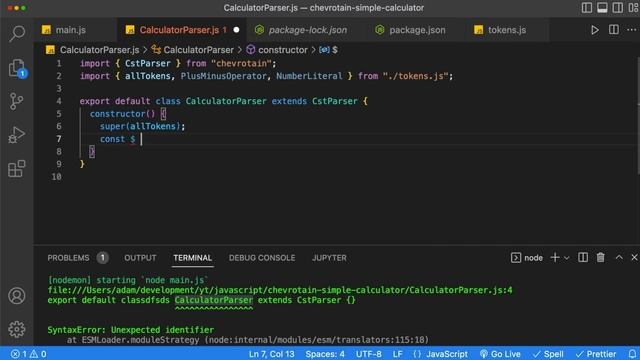Open editor More Actions menu

[631, 30]
